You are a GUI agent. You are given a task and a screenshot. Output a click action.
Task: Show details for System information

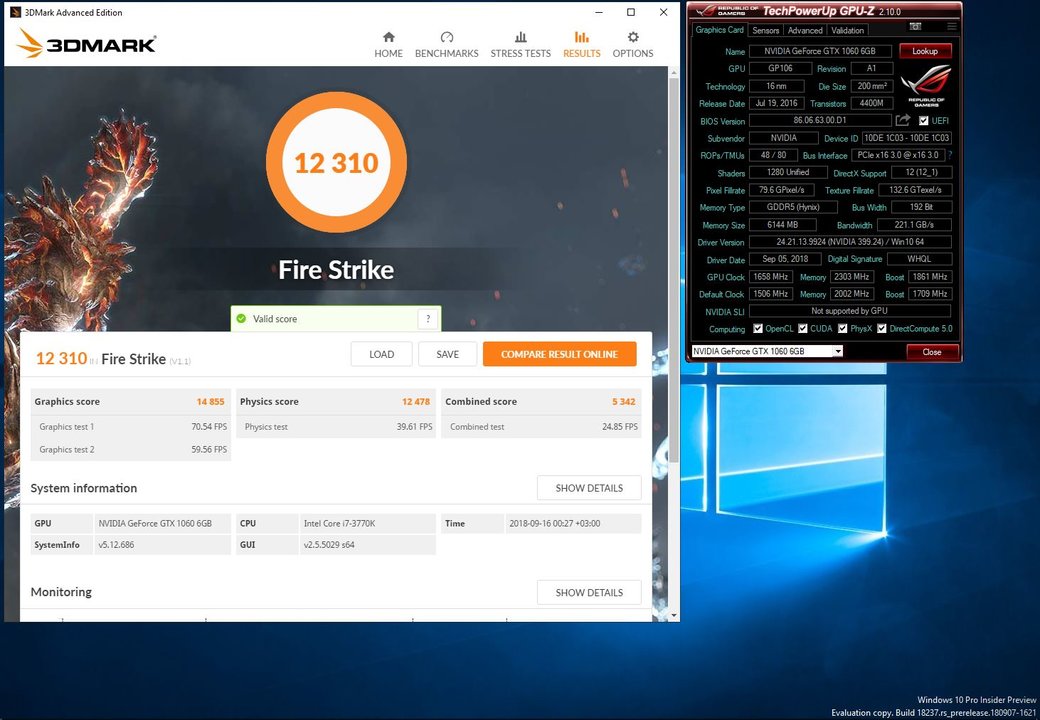click(589, 488)
